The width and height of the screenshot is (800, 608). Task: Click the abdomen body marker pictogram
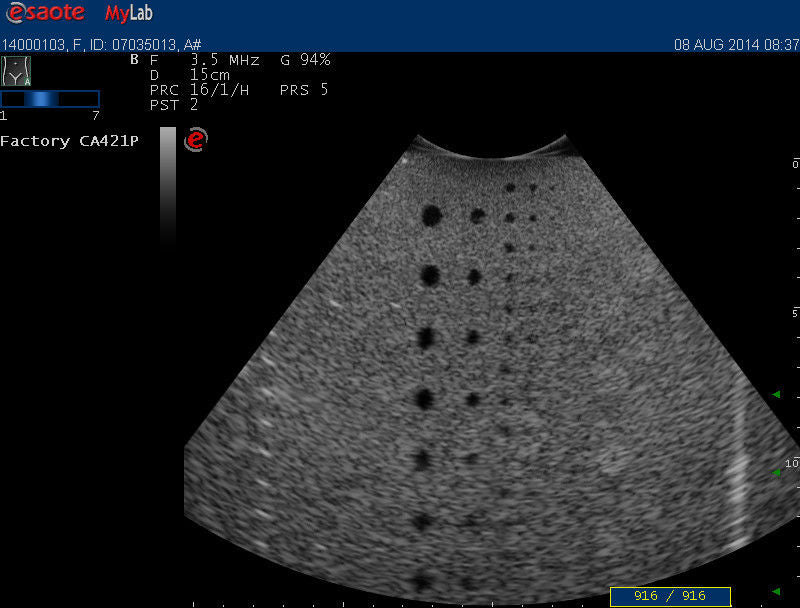tap(17, 70)
